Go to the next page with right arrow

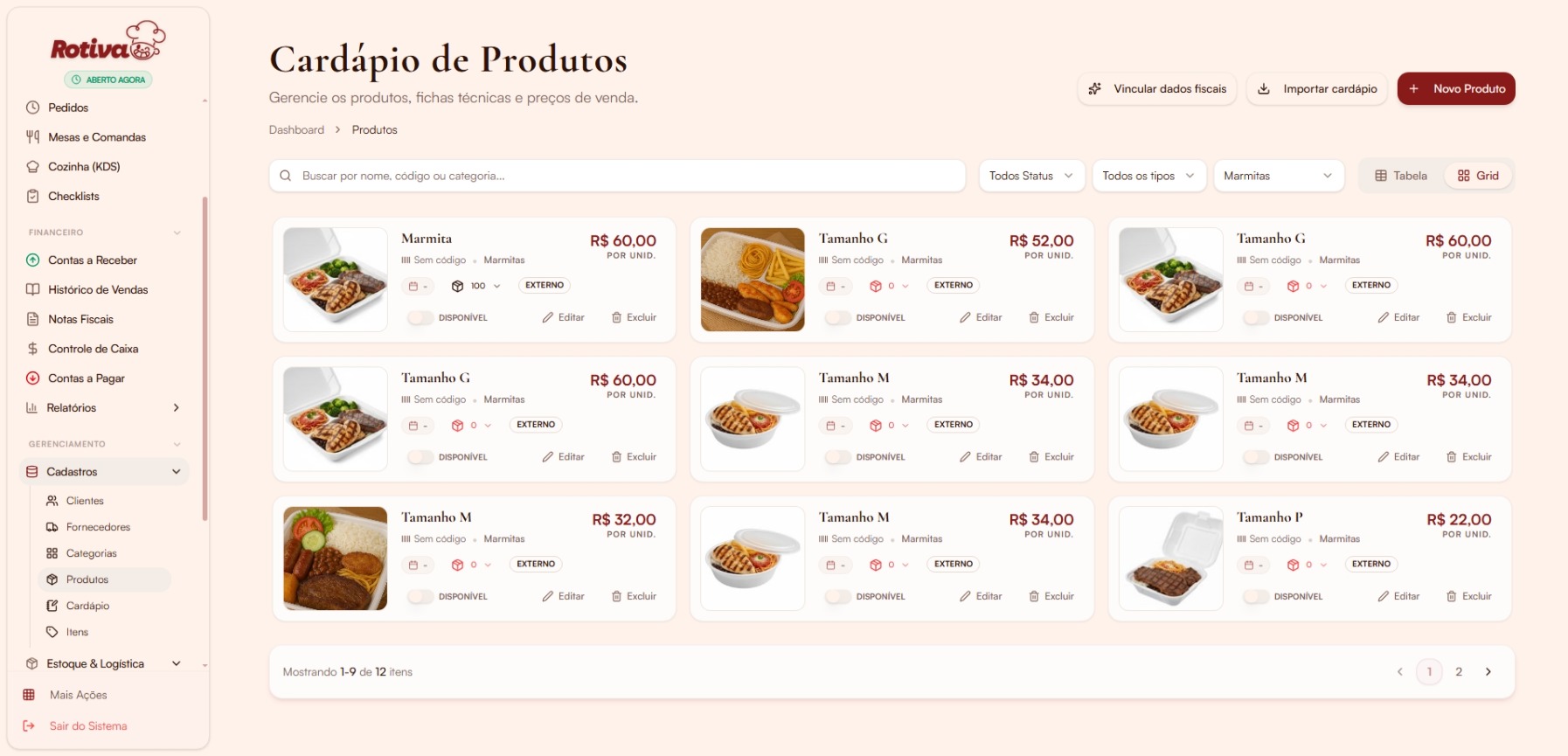coord(1488,672)
